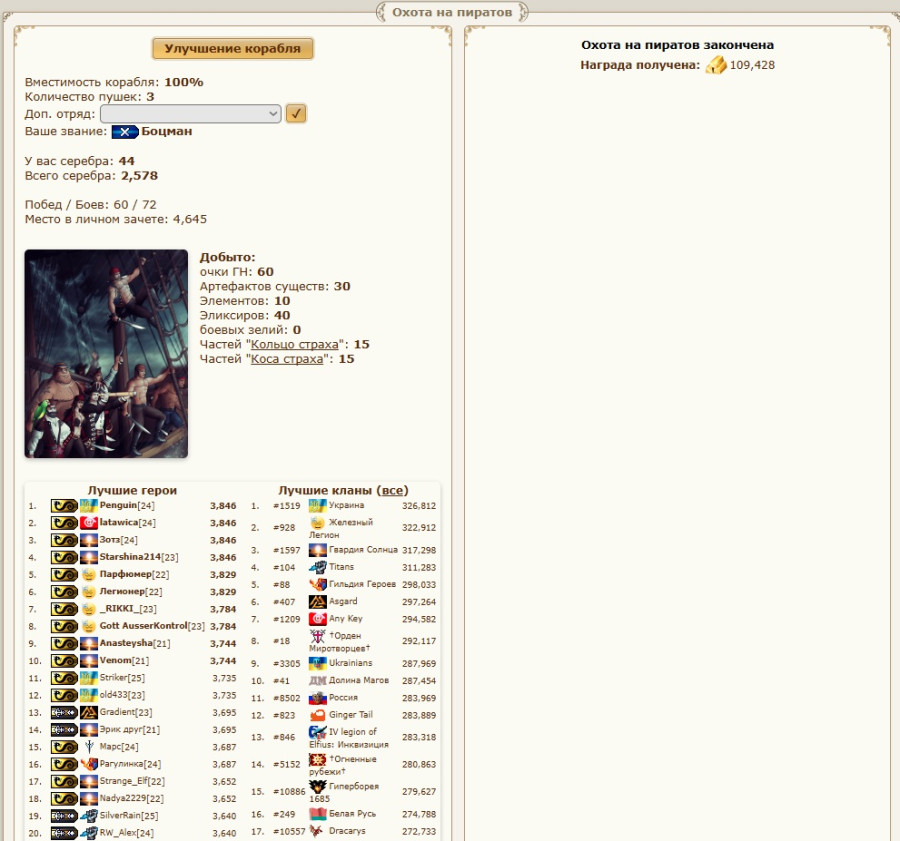Confirm squad selection with checkmark button
Image resolution: width=900 pixels, height=841 pixels.
(x=296, y=114)
